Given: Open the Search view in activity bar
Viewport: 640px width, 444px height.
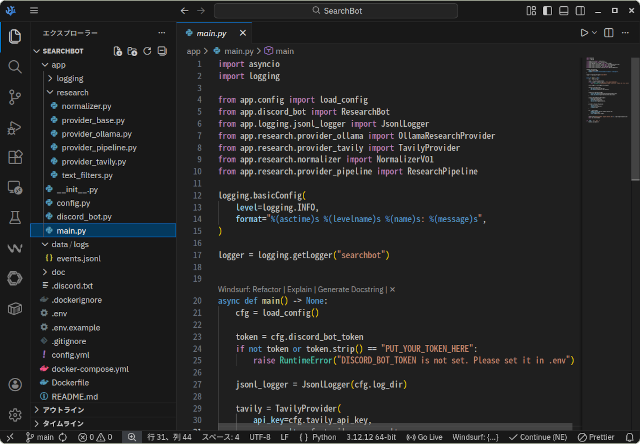Looking at the screenshot, I should (x=15, y=66).
